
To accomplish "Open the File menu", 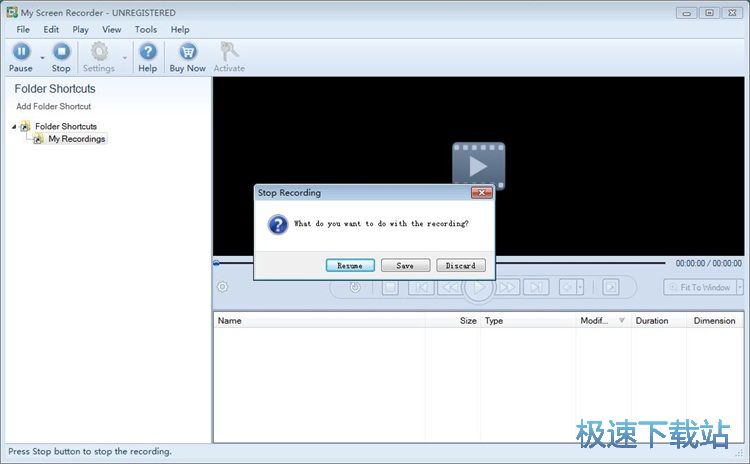I will pyautogui.click(x=23, y=30).
